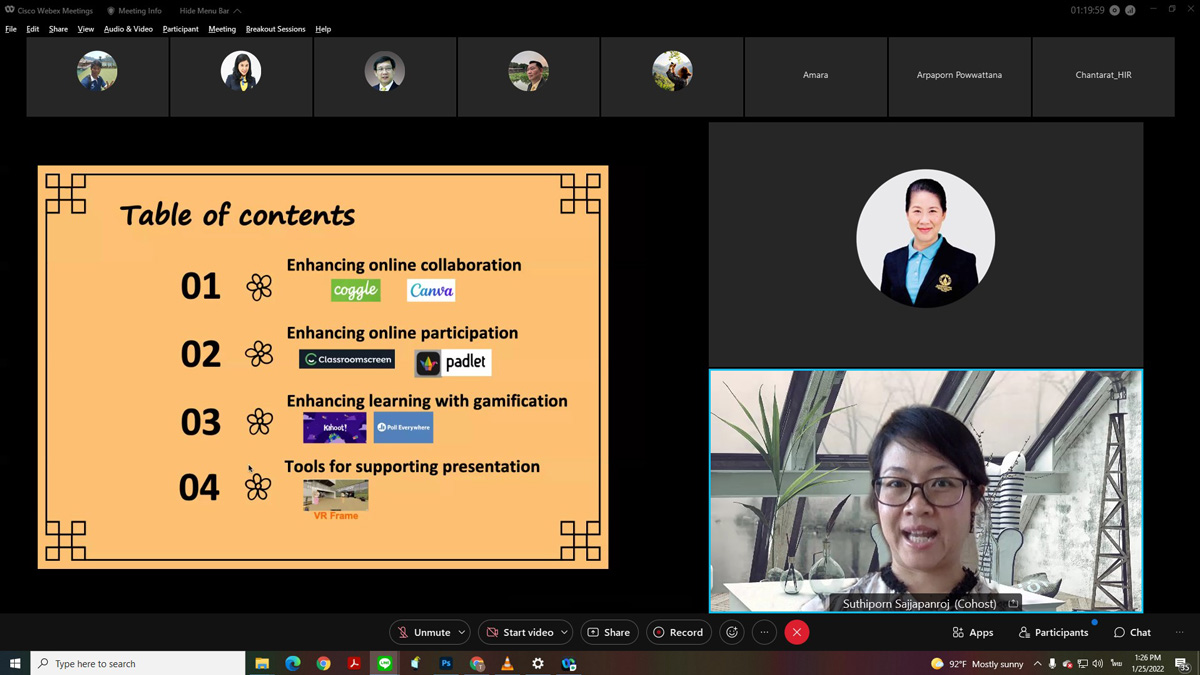Open the Chat panel

[1132, 632]
